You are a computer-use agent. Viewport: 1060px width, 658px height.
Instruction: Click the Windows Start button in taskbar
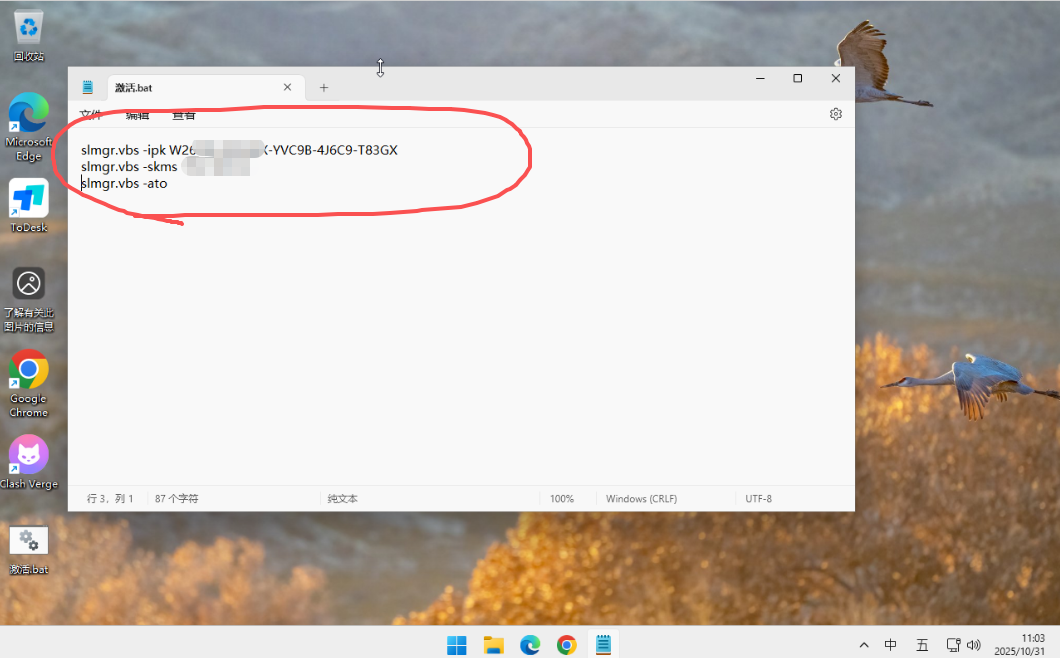coord(456,645)
